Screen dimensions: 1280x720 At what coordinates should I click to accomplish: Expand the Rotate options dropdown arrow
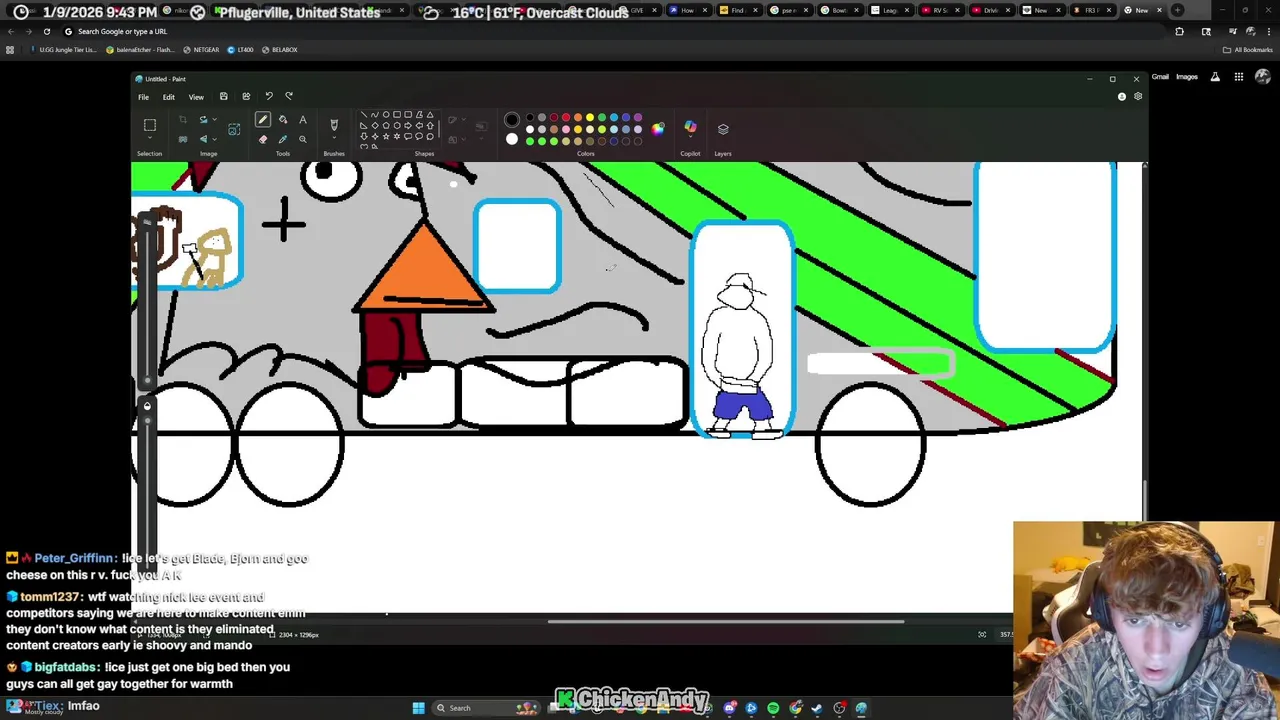[214, 119]
